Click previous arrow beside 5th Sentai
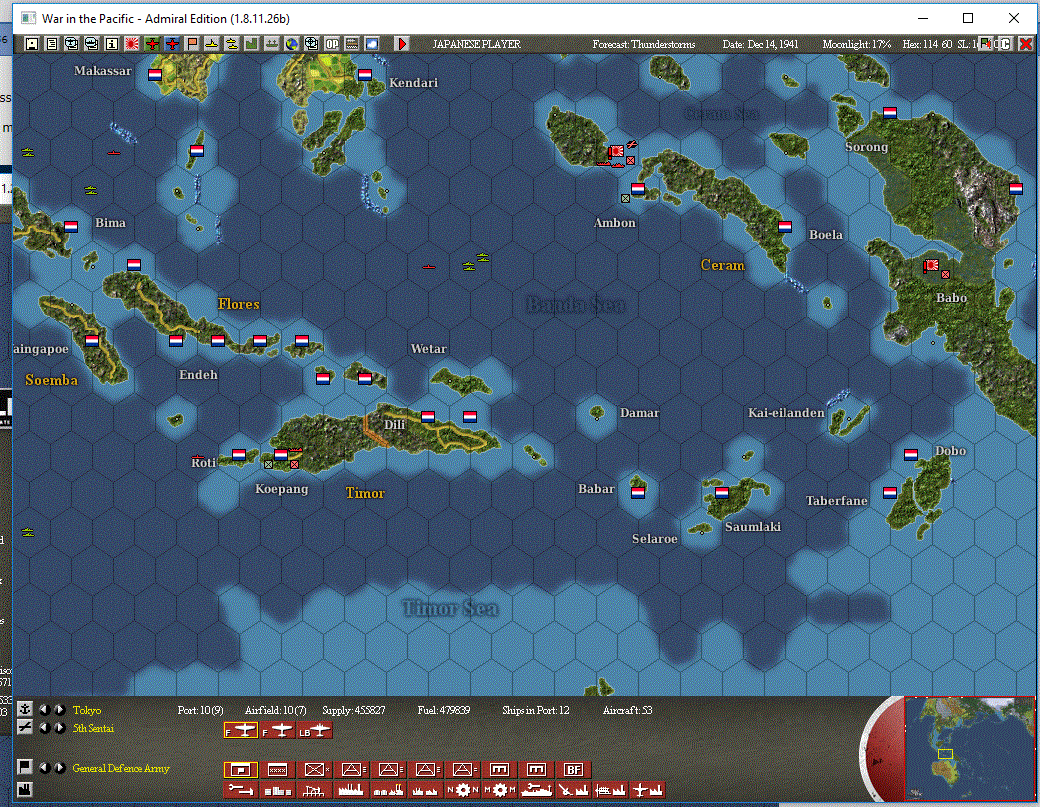1040x807 pixels. point(44,727)
